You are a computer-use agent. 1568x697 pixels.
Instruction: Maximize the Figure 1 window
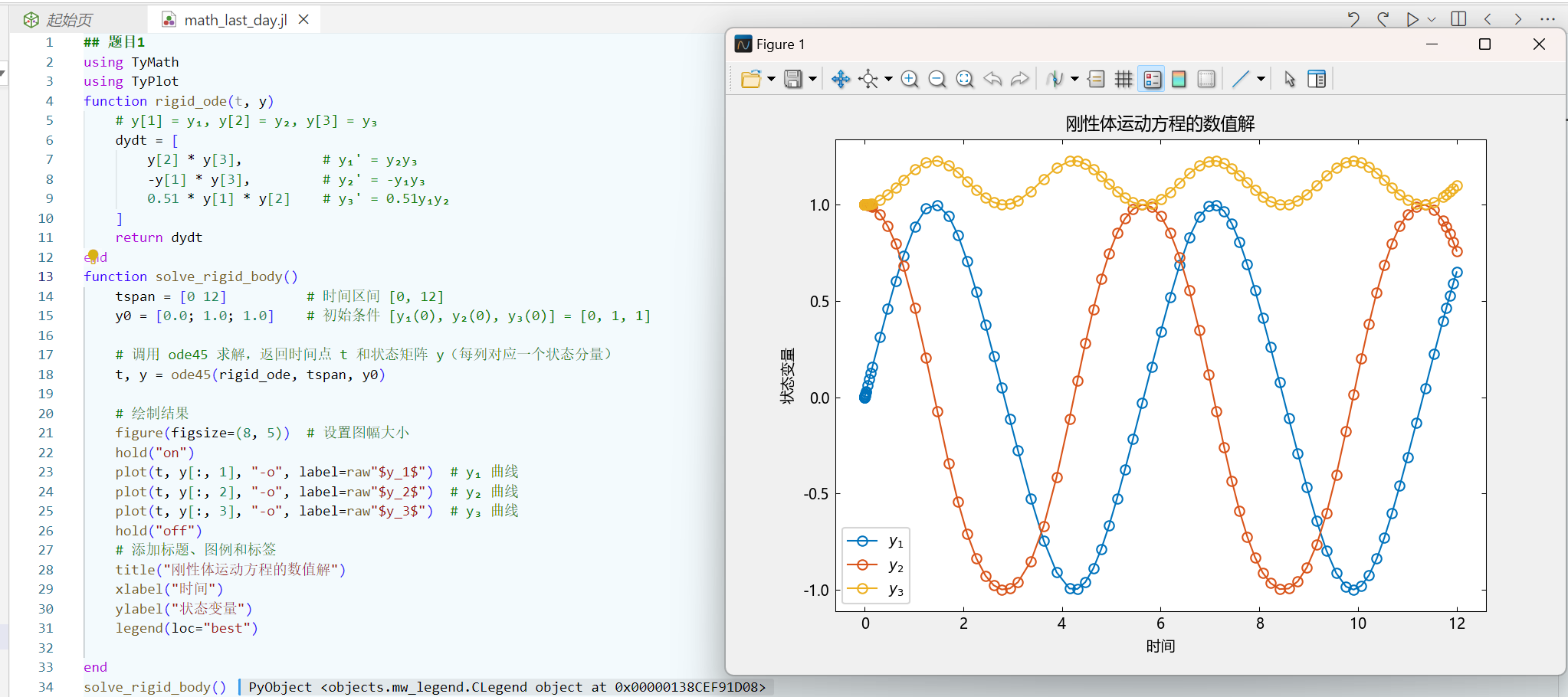1484,44
